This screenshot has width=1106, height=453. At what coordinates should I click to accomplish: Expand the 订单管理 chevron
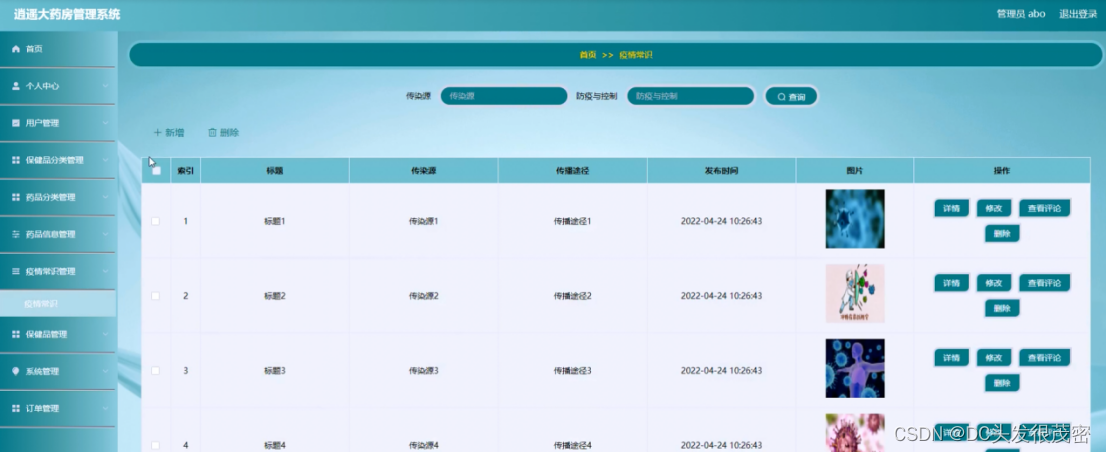click(x=106, y=409)
